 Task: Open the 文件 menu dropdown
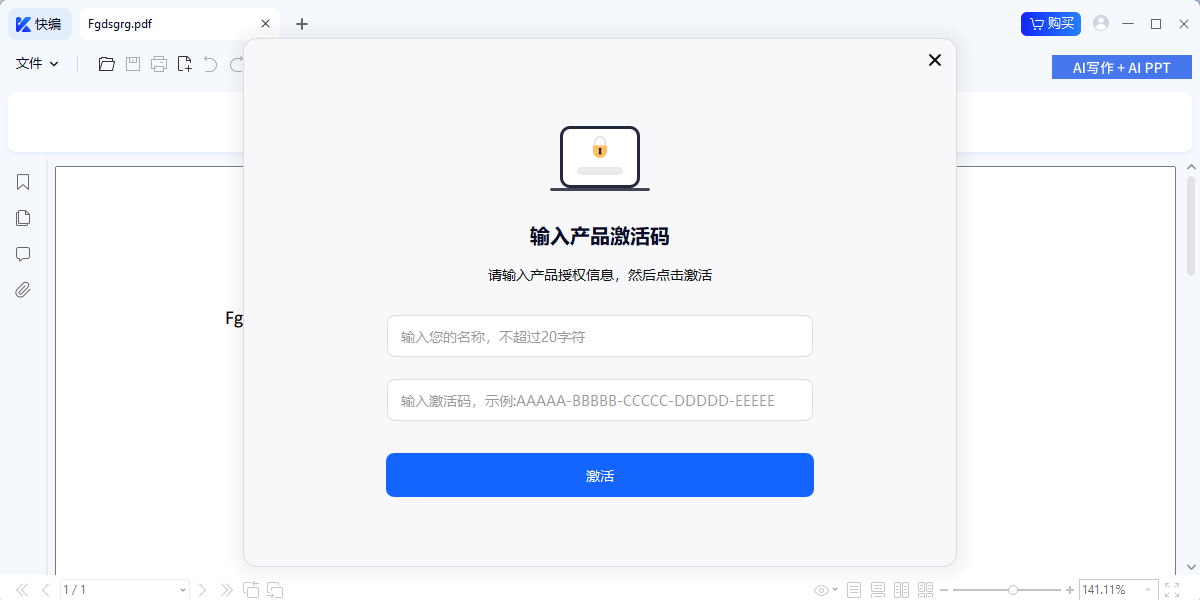[36, 62]
